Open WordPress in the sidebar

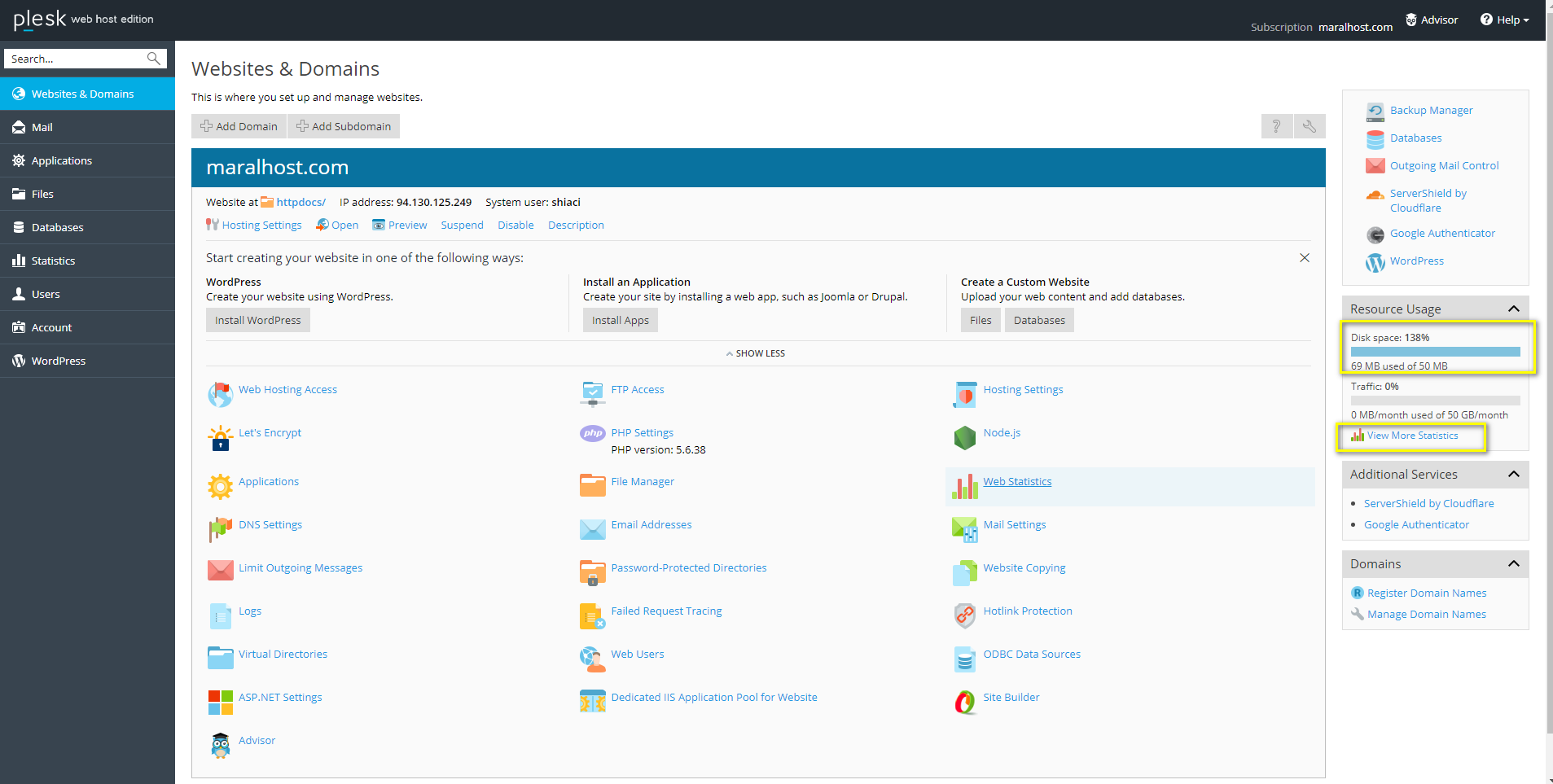tap(87, 361)
